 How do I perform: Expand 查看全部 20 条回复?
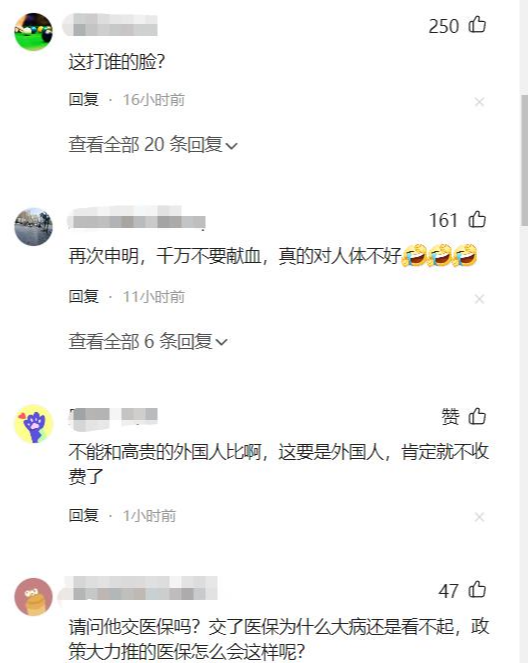(x=153, y=145)
